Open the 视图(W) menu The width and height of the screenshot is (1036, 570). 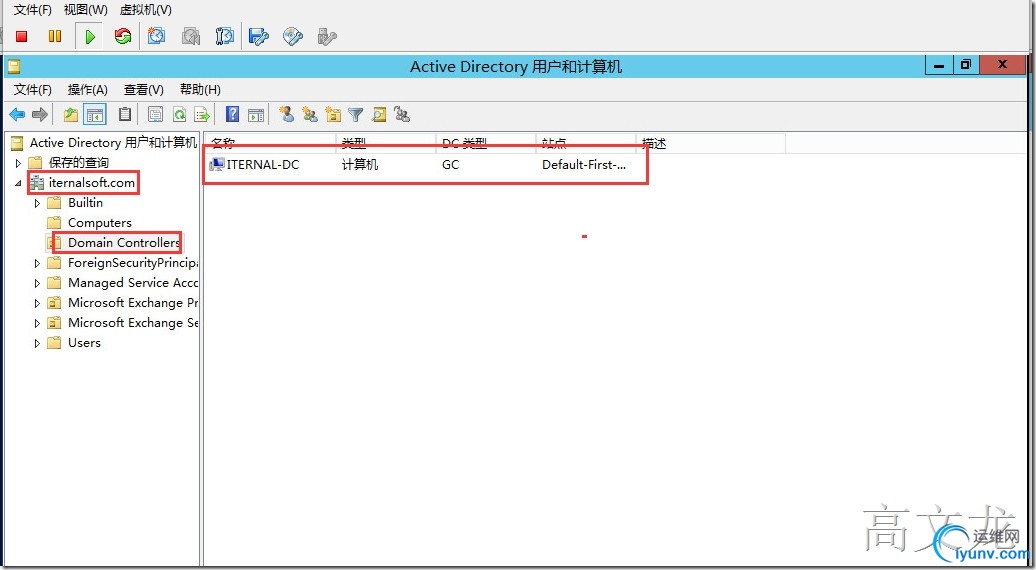[x=86, y=10]
